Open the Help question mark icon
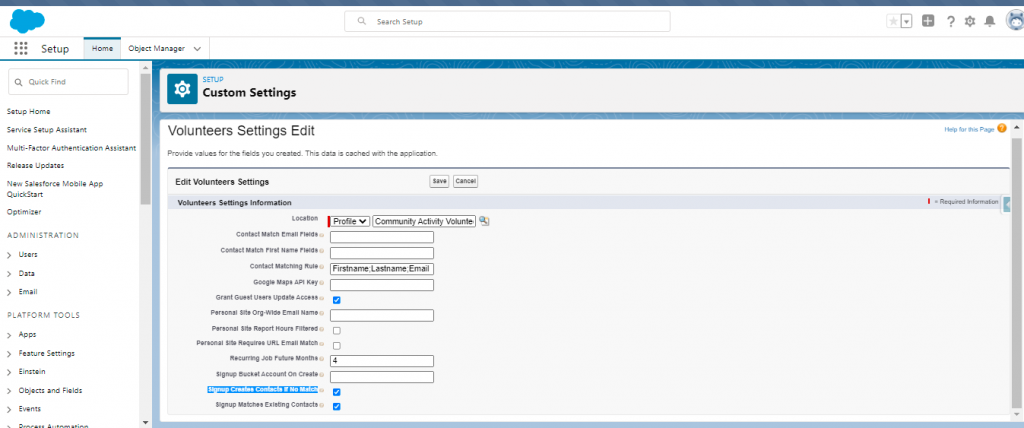 click(951, 22)
